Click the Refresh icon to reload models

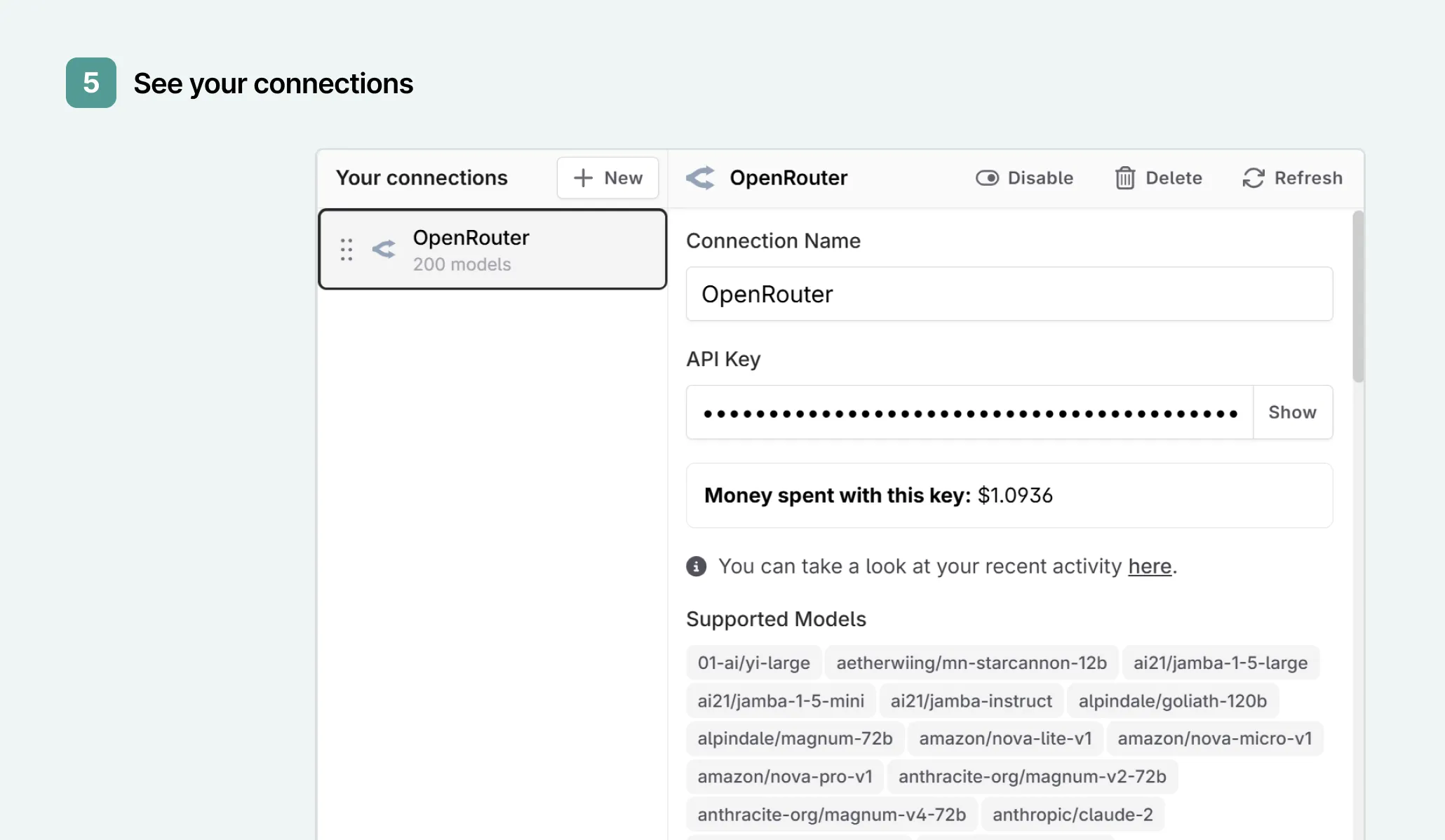coord(1253,177)
